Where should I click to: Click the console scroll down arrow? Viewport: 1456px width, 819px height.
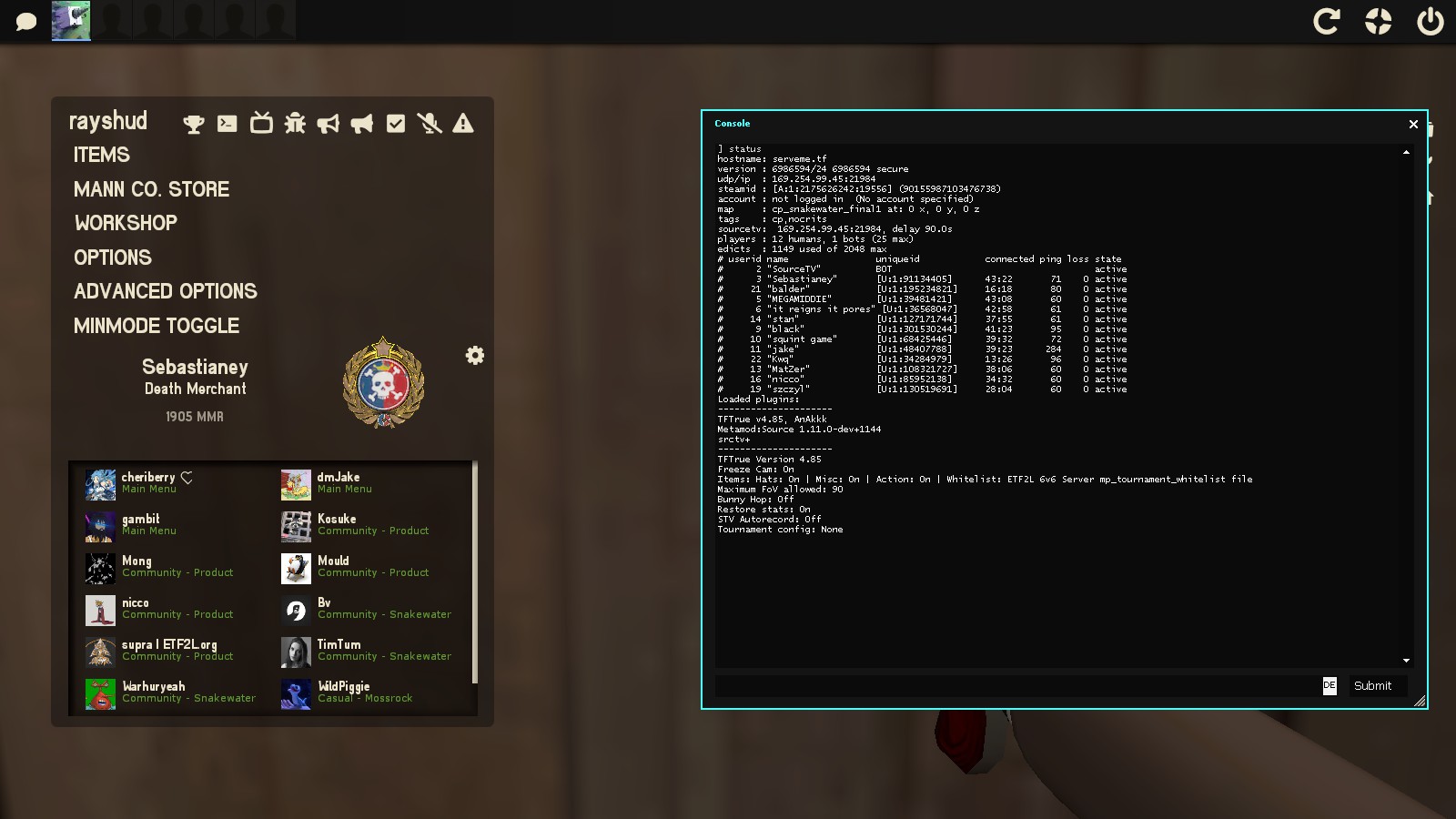1406,661
